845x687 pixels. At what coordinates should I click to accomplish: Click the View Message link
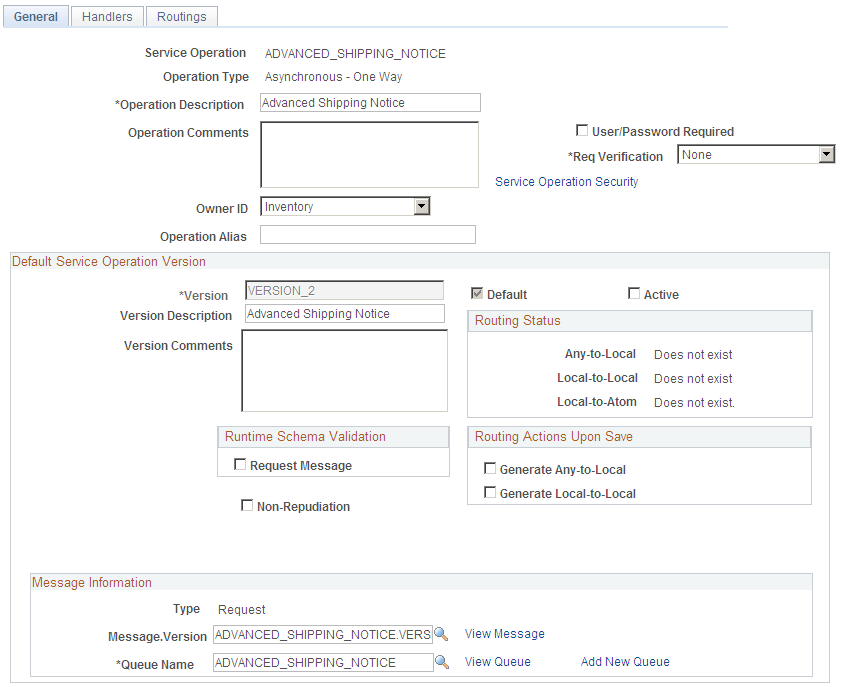pyautogui.click(x=504, y=633)
